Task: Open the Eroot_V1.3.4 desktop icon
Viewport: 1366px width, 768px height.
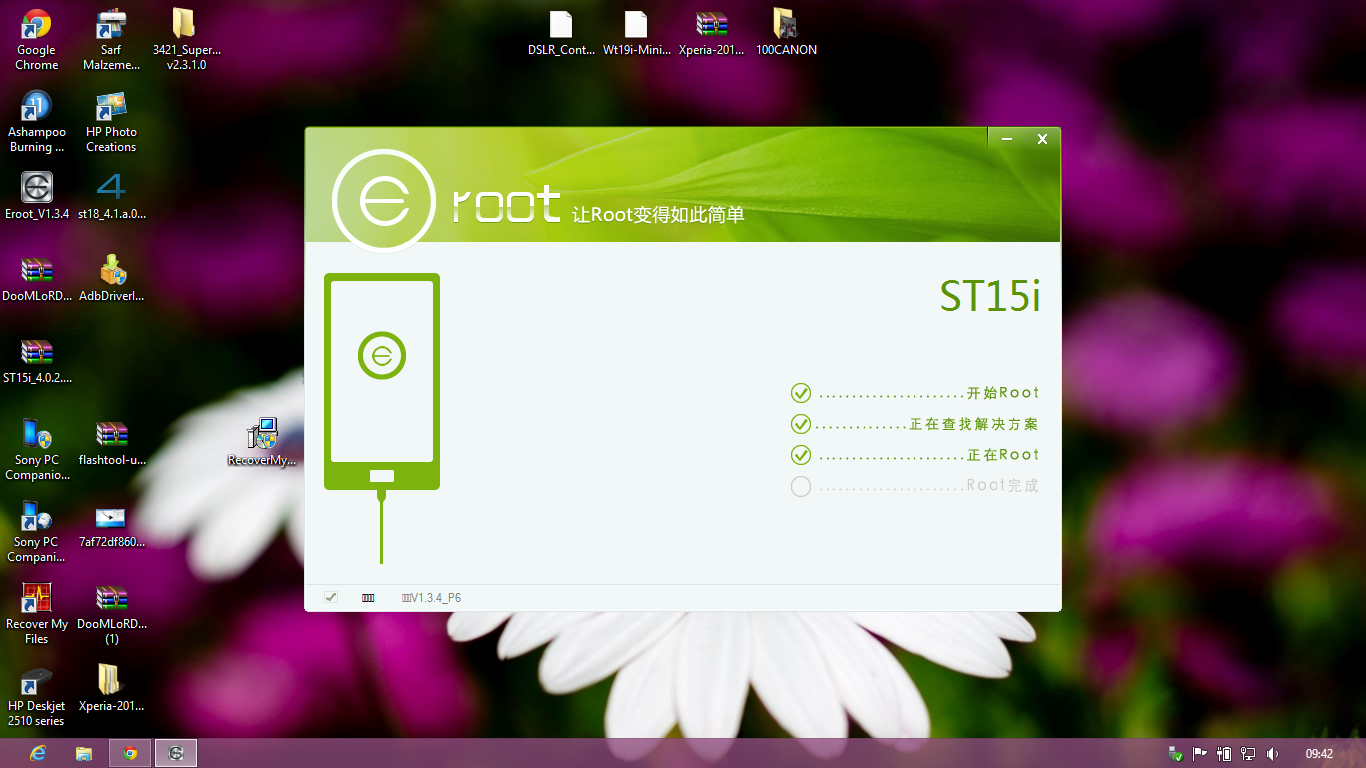Action: tap(36, 195)
